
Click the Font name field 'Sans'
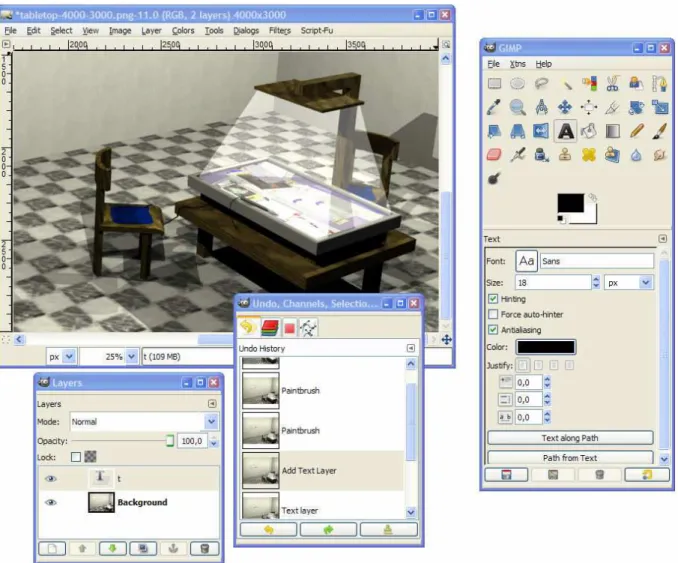597,261
